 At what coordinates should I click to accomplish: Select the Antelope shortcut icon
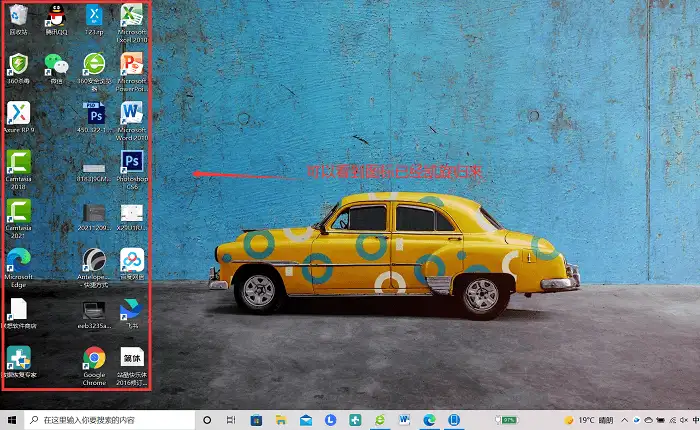point(94,268)
